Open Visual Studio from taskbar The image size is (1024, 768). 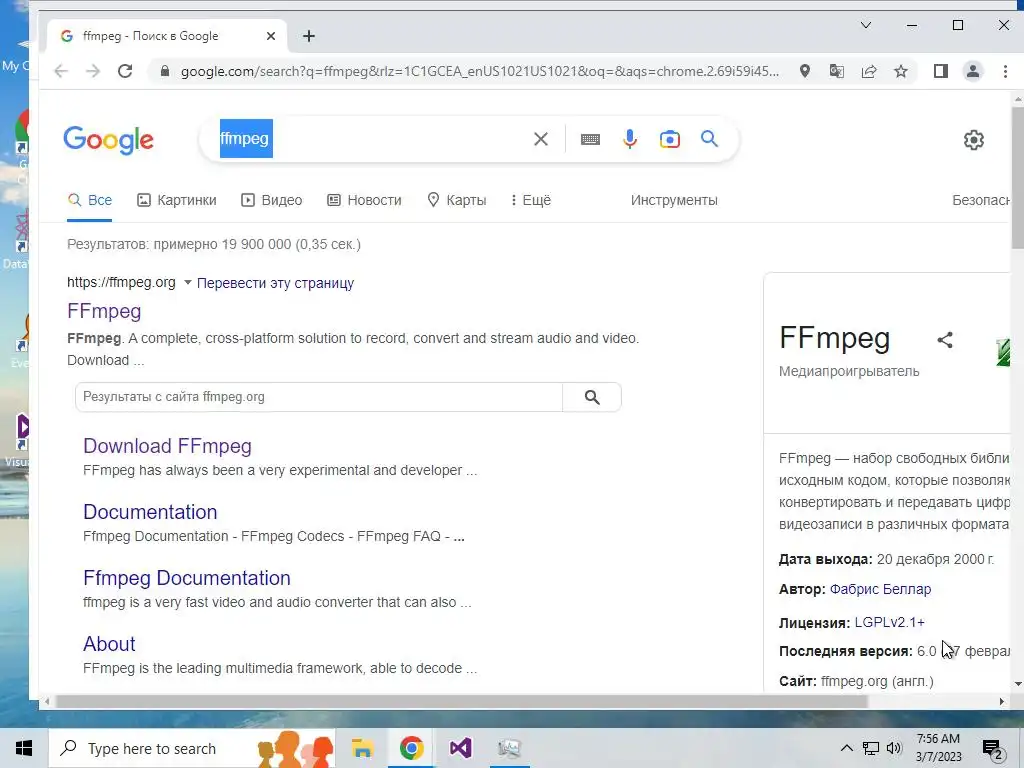[460, 748]
